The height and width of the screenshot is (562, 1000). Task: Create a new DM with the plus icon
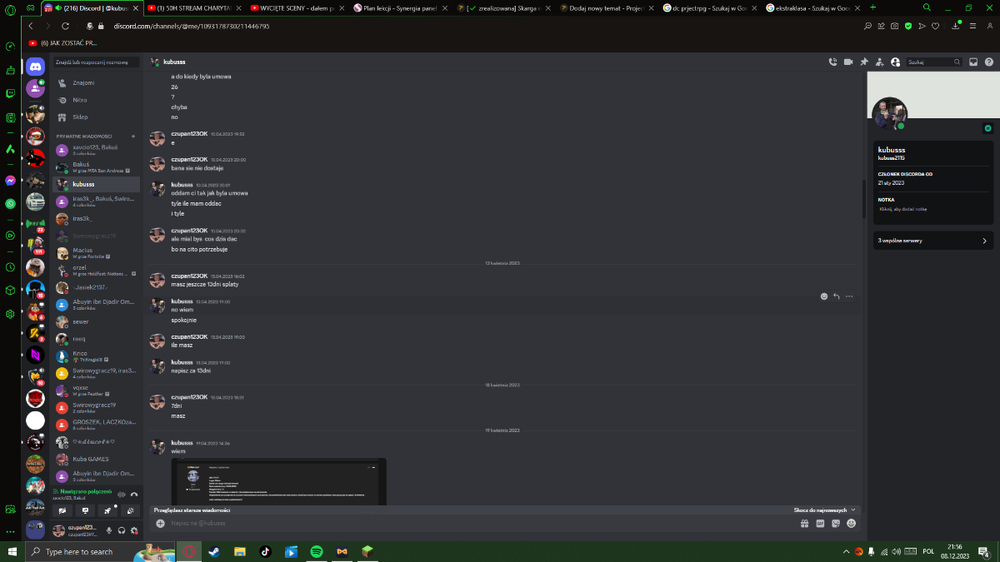tap(133, 136)
